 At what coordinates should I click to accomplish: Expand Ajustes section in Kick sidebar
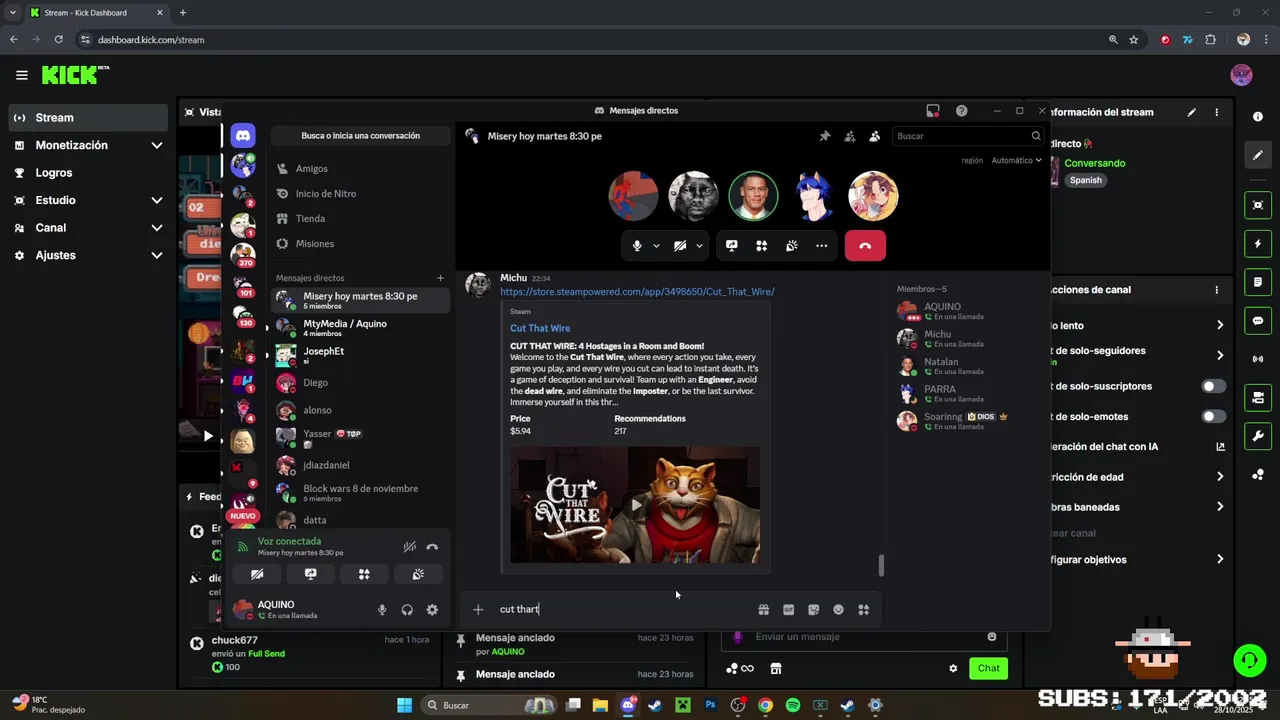88,255
